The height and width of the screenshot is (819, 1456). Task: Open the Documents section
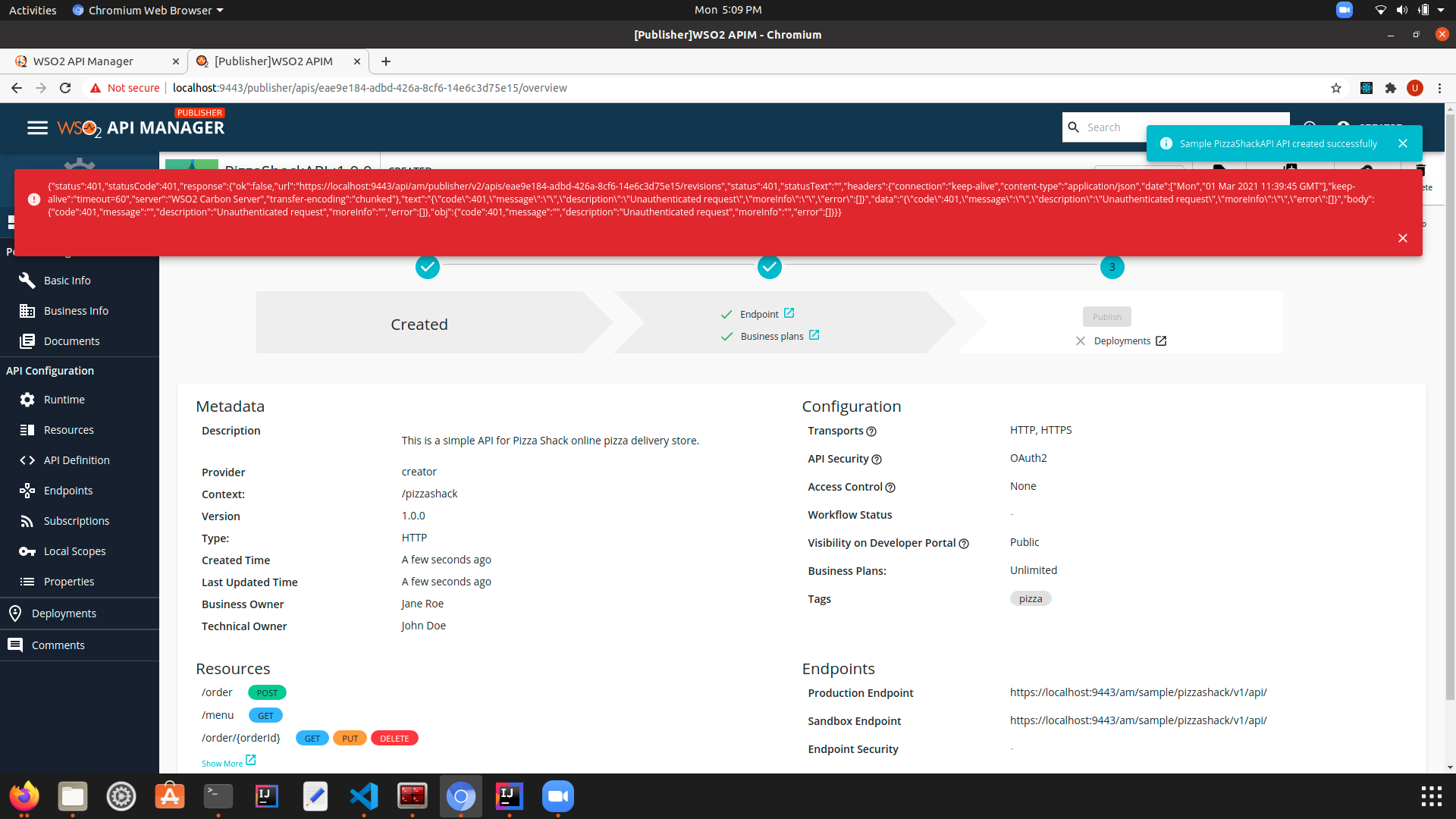pos(71,340)
